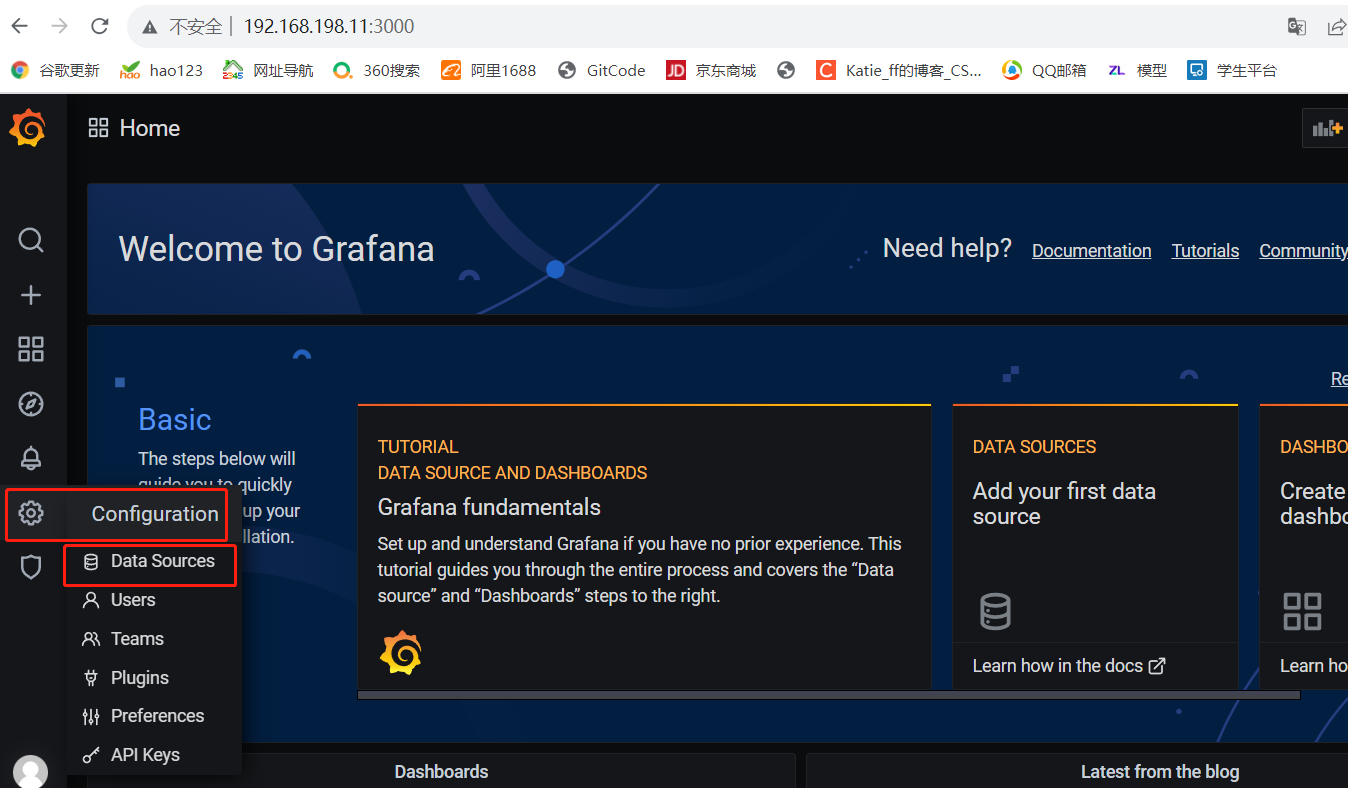
Task: Open the 模型 bookmark
Action: point(1137,70)
